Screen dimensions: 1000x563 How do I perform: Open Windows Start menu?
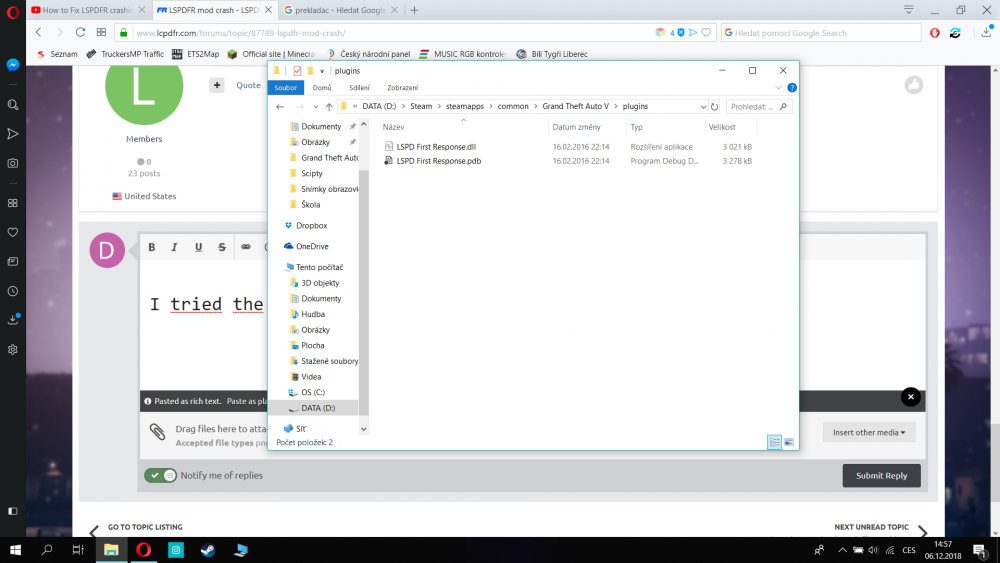[15, 550]
